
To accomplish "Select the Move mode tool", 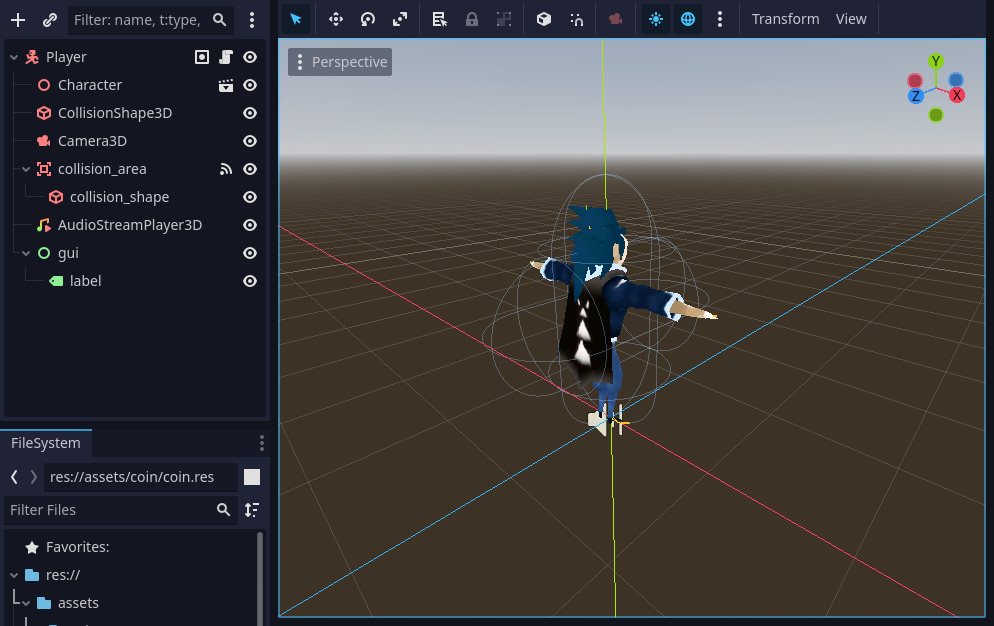I will click(x=335, y=20).
